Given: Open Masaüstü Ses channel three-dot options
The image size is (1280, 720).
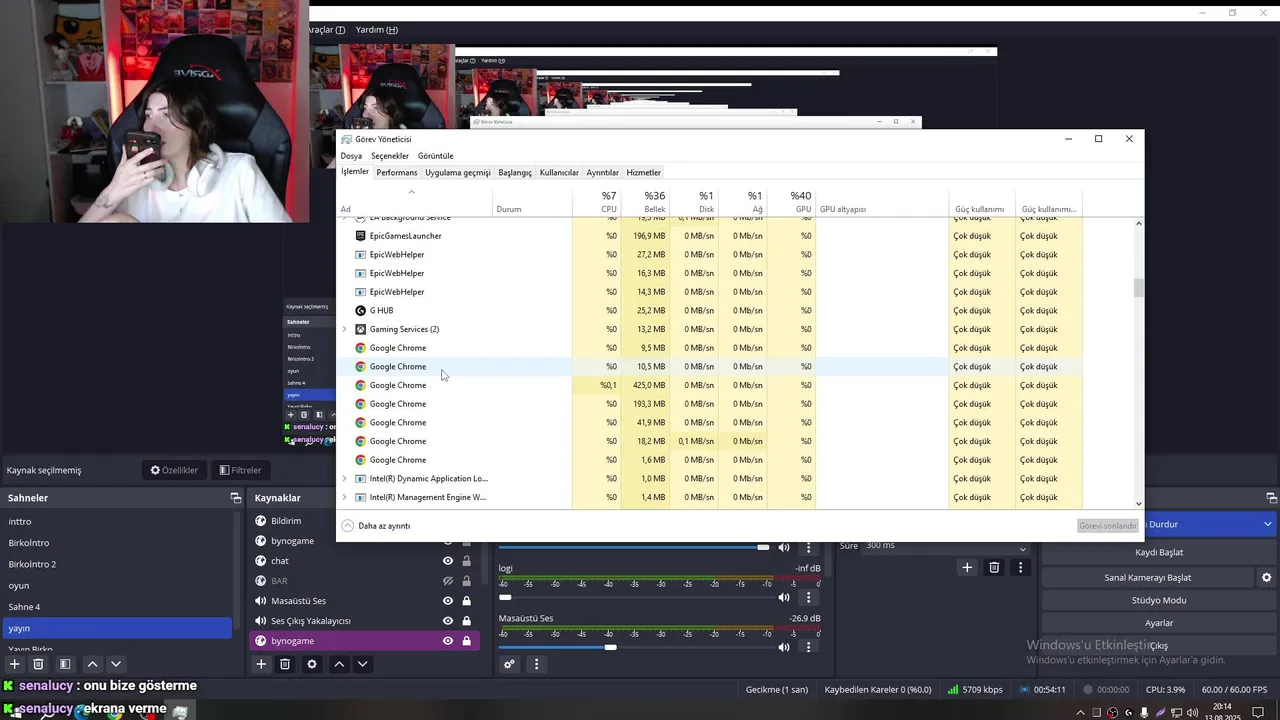Looking at the screenshot, I should [x=808, y=647].
